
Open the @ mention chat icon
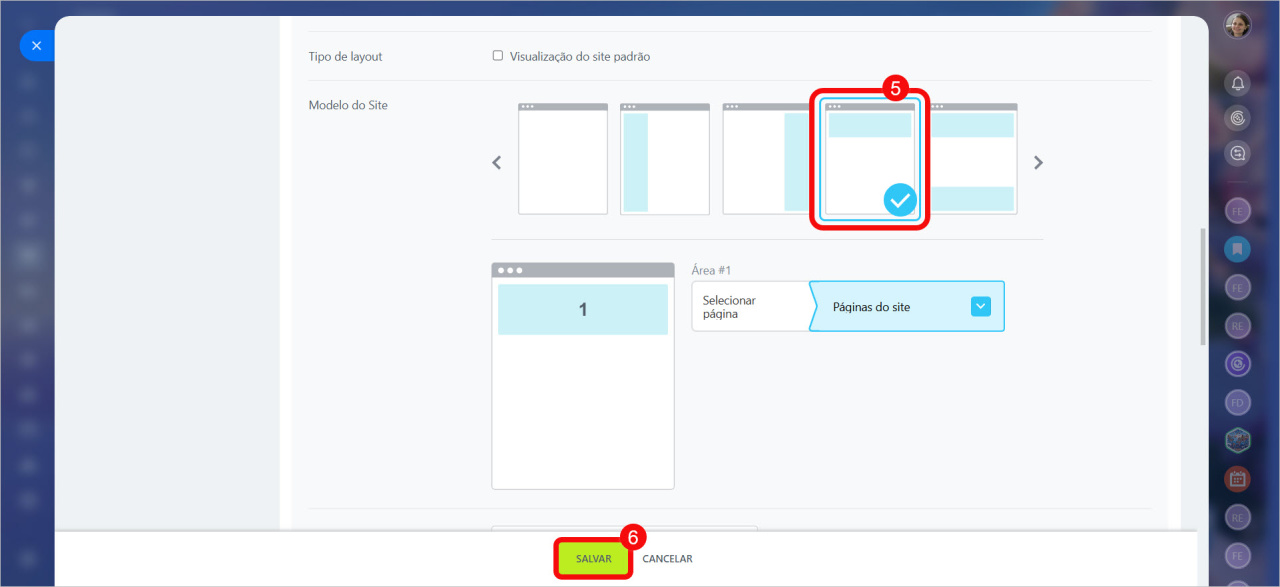tap(1238, 364)
